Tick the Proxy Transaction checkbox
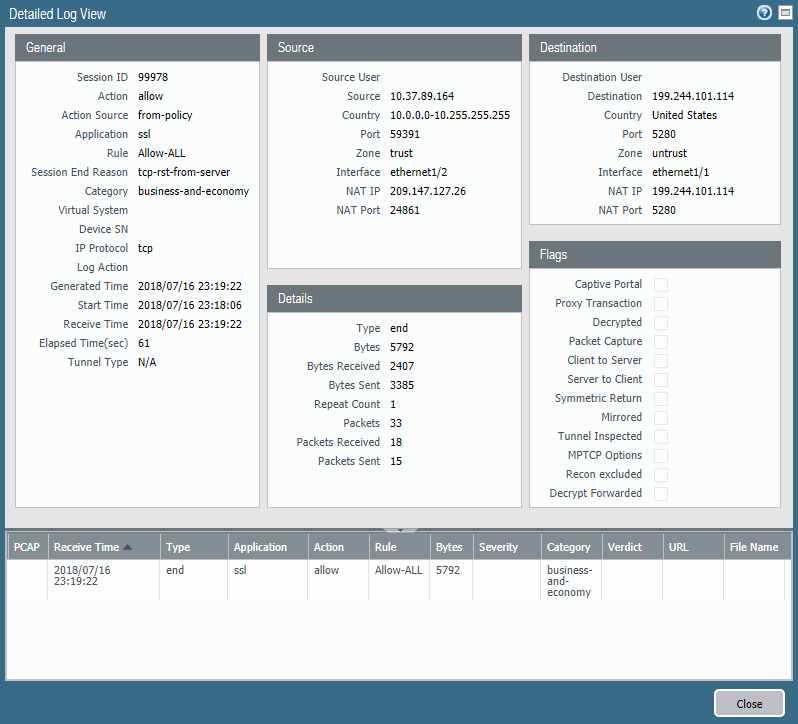The width and height of the screenshot is (798, 724). pyautogui.click(x=661, y=304)
